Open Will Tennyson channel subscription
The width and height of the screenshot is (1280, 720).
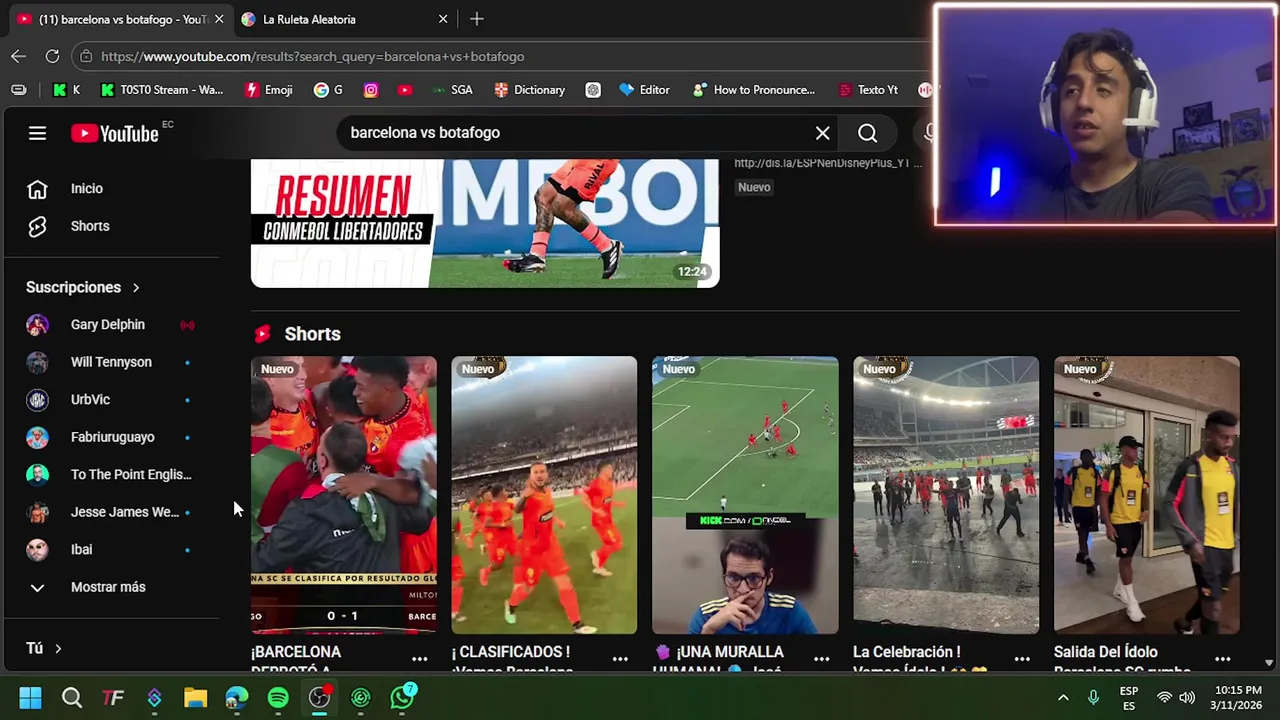(x=112, y=362)
